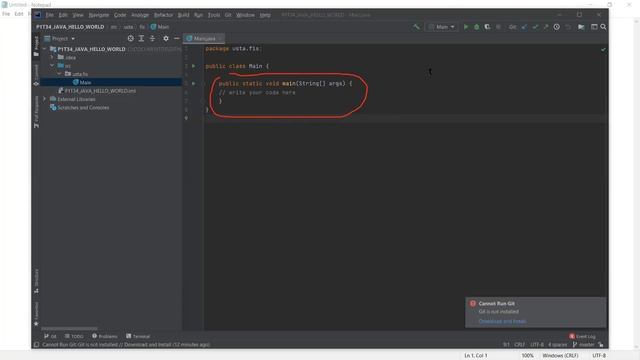
Task: Collapse the src folder
Action: (52, 66)
